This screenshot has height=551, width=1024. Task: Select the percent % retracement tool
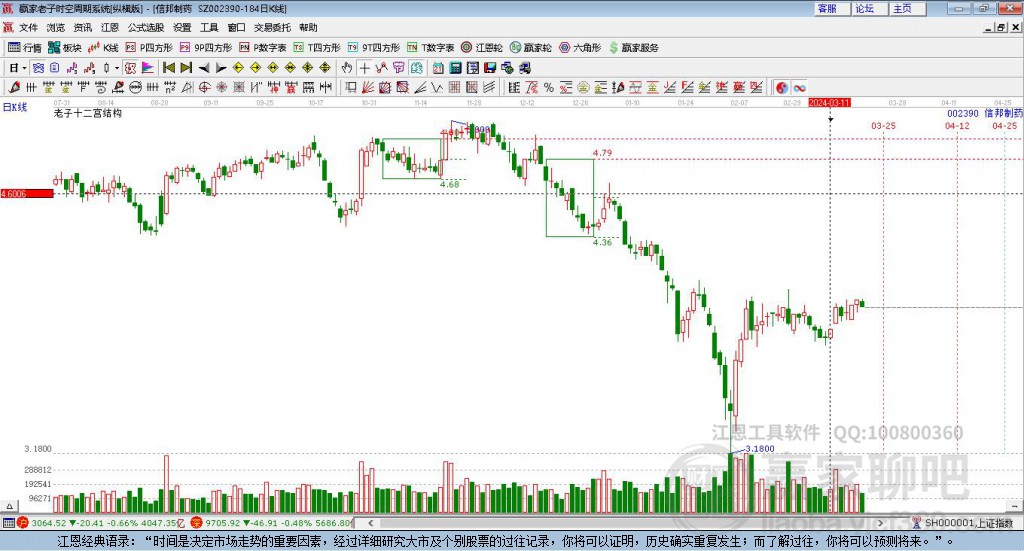(549, 87)
